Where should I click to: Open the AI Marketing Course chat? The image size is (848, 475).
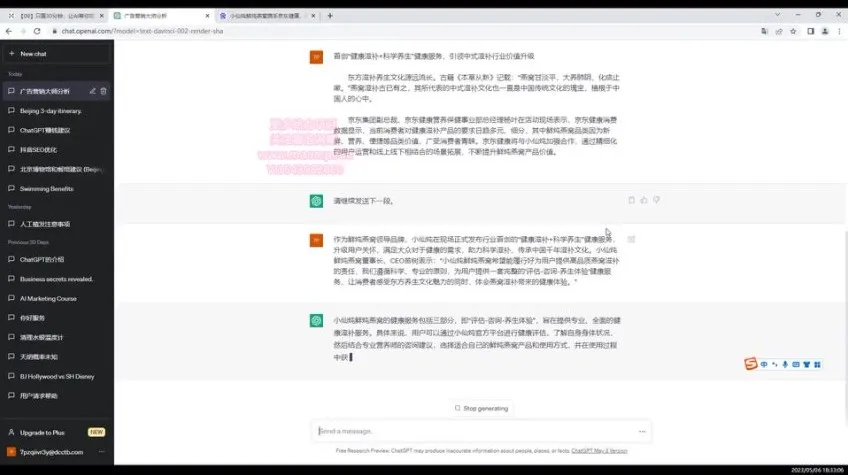(x=48, y=298)
